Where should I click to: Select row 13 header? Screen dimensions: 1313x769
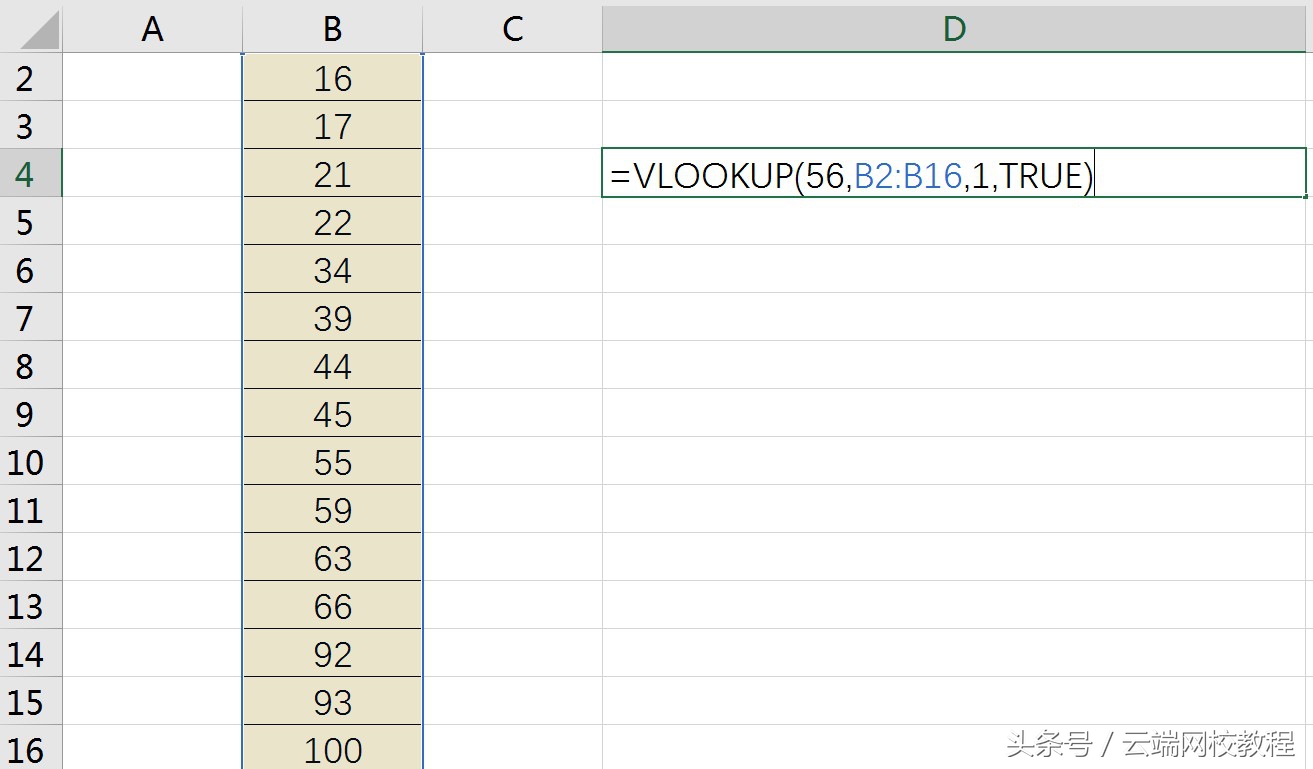31,605
